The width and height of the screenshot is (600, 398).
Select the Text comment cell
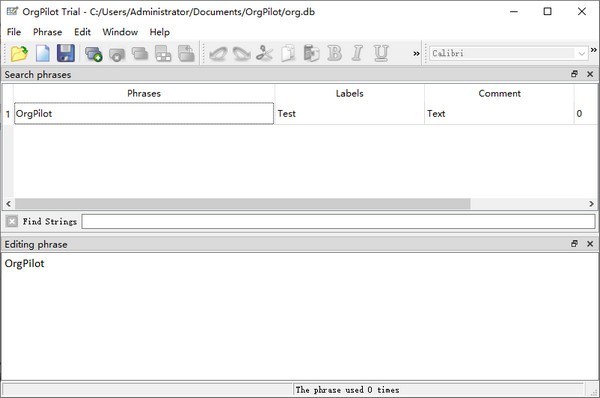499,114
